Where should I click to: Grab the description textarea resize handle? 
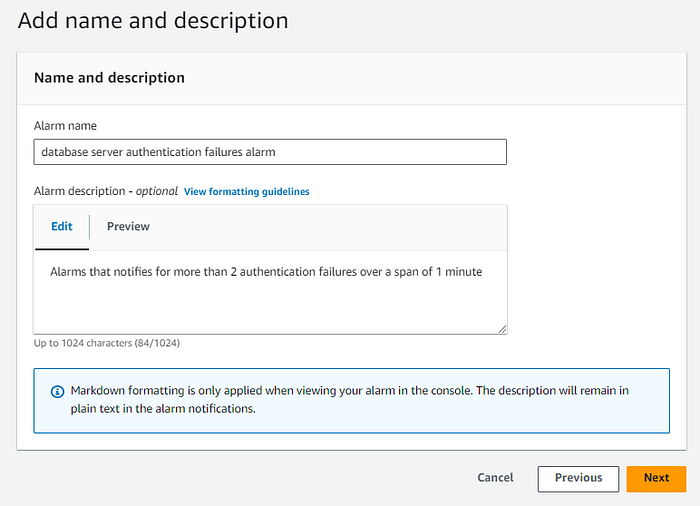(502, 329)
